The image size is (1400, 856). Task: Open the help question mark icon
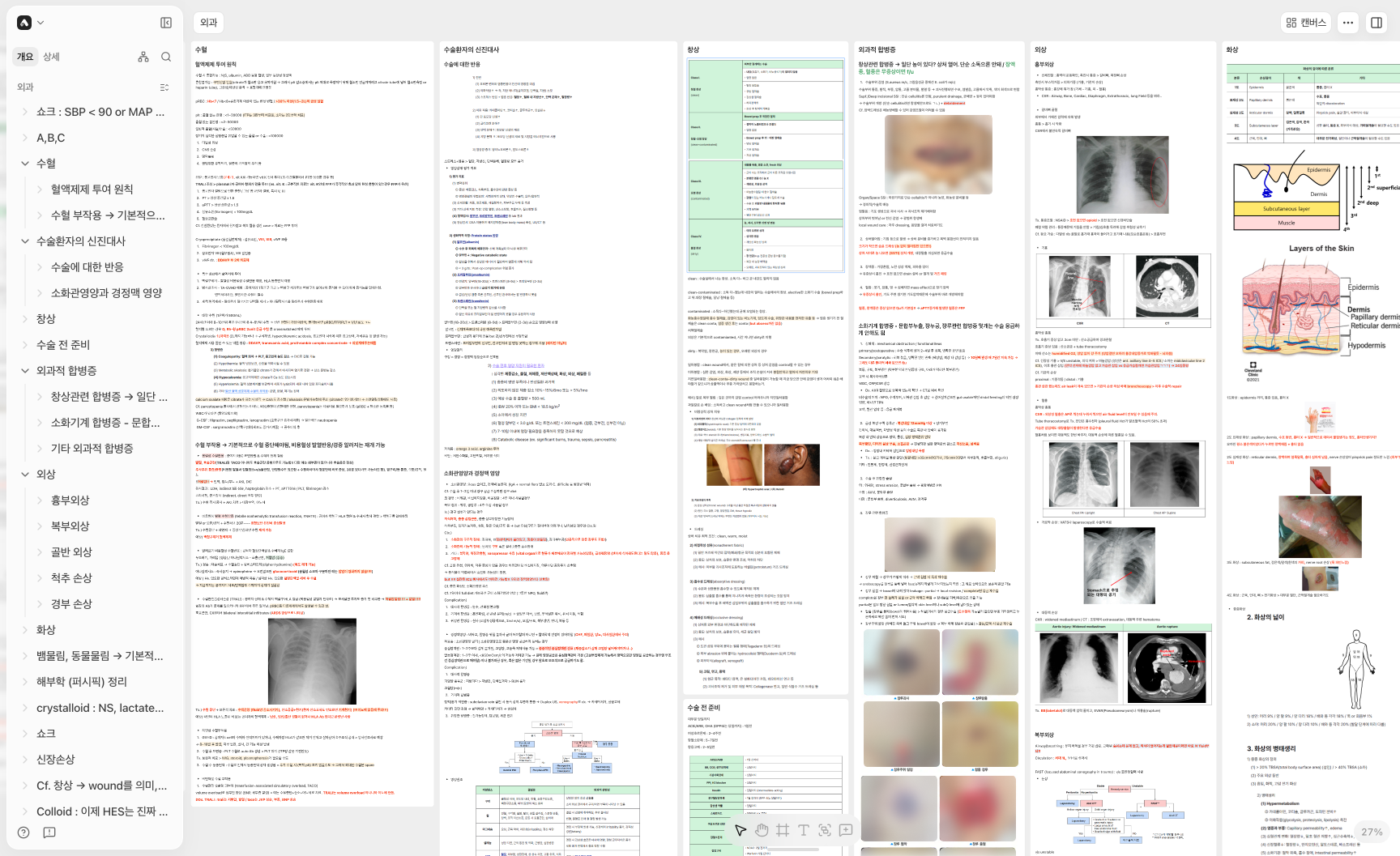click(x=23, y=833)
